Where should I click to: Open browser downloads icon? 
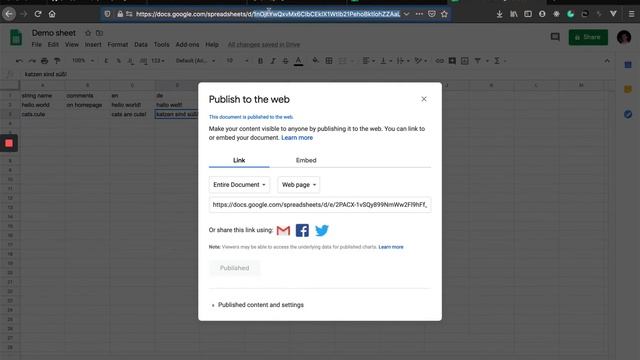499,14
